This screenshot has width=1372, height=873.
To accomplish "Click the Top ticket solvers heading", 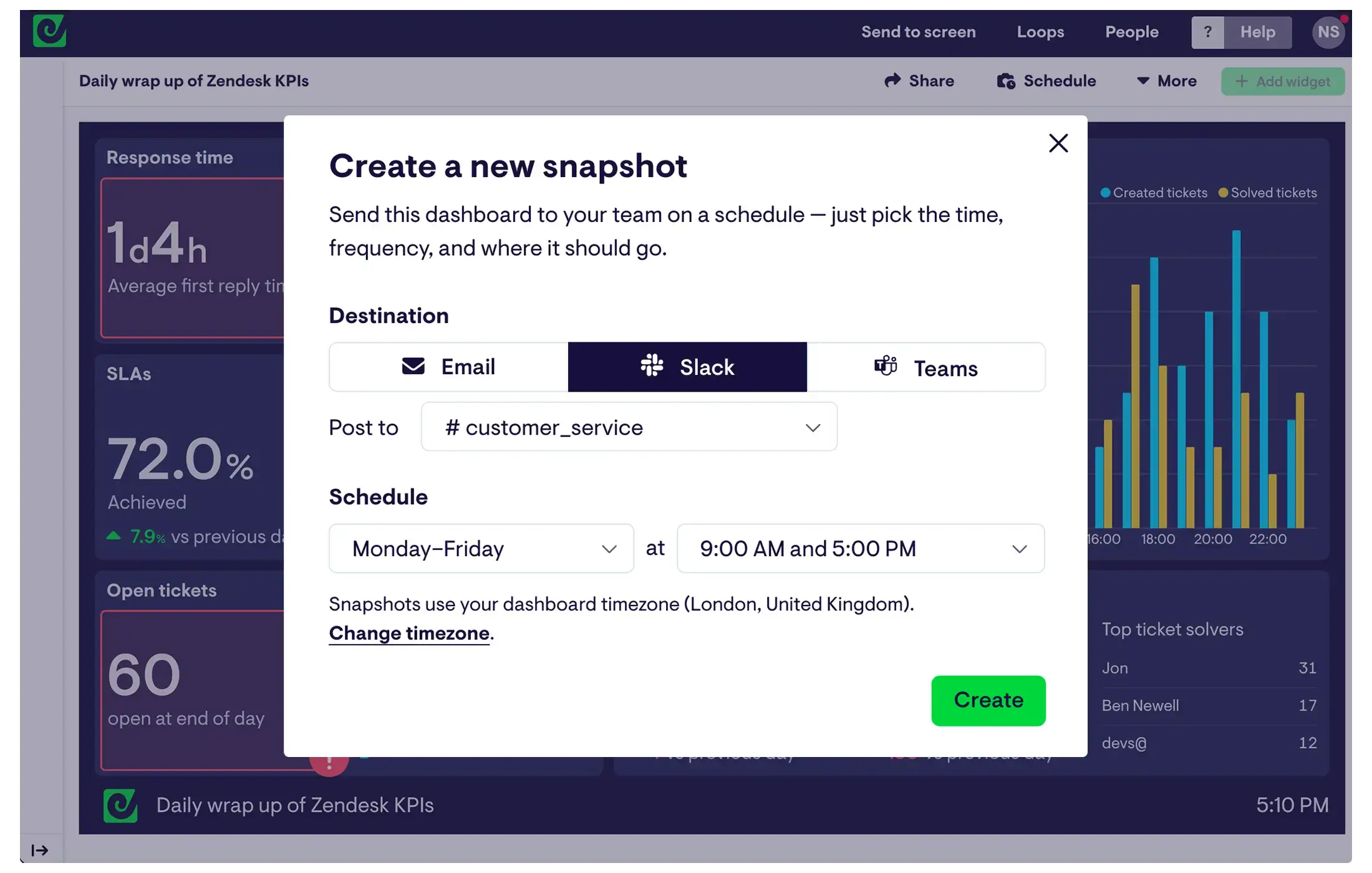I will click(x=1172, y=630).
